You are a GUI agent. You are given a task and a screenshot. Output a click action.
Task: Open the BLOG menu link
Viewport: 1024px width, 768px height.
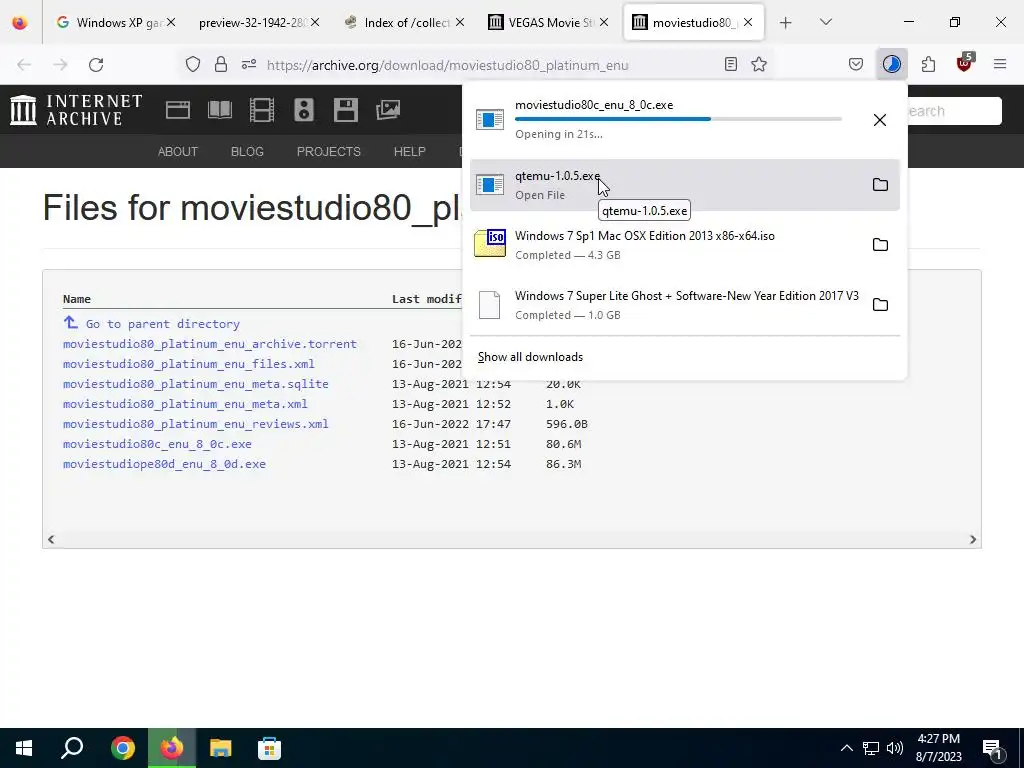tap(247, 152)
